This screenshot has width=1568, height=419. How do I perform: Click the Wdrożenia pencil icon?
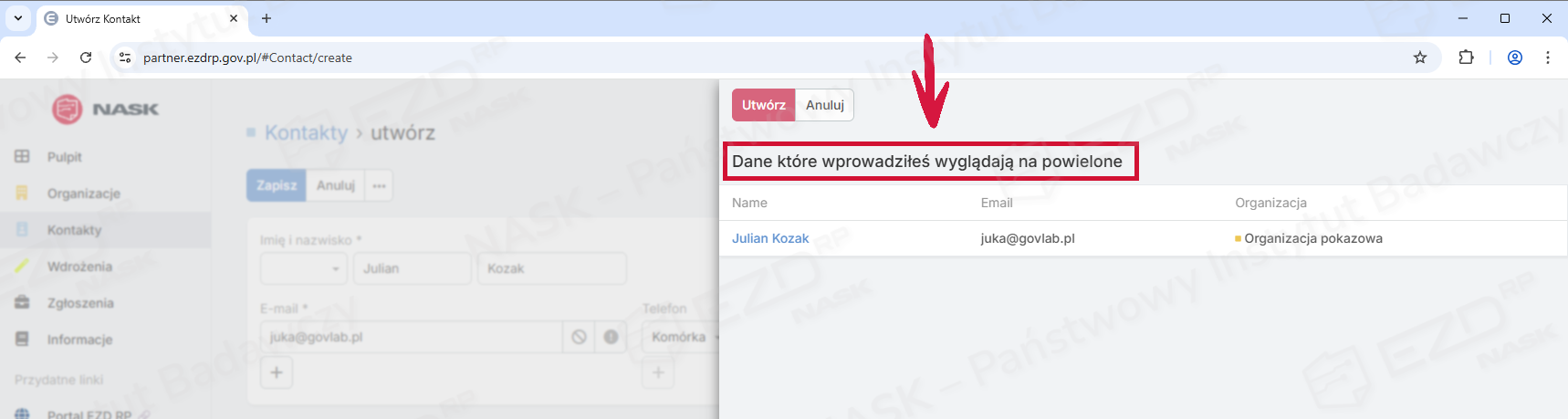22,267
